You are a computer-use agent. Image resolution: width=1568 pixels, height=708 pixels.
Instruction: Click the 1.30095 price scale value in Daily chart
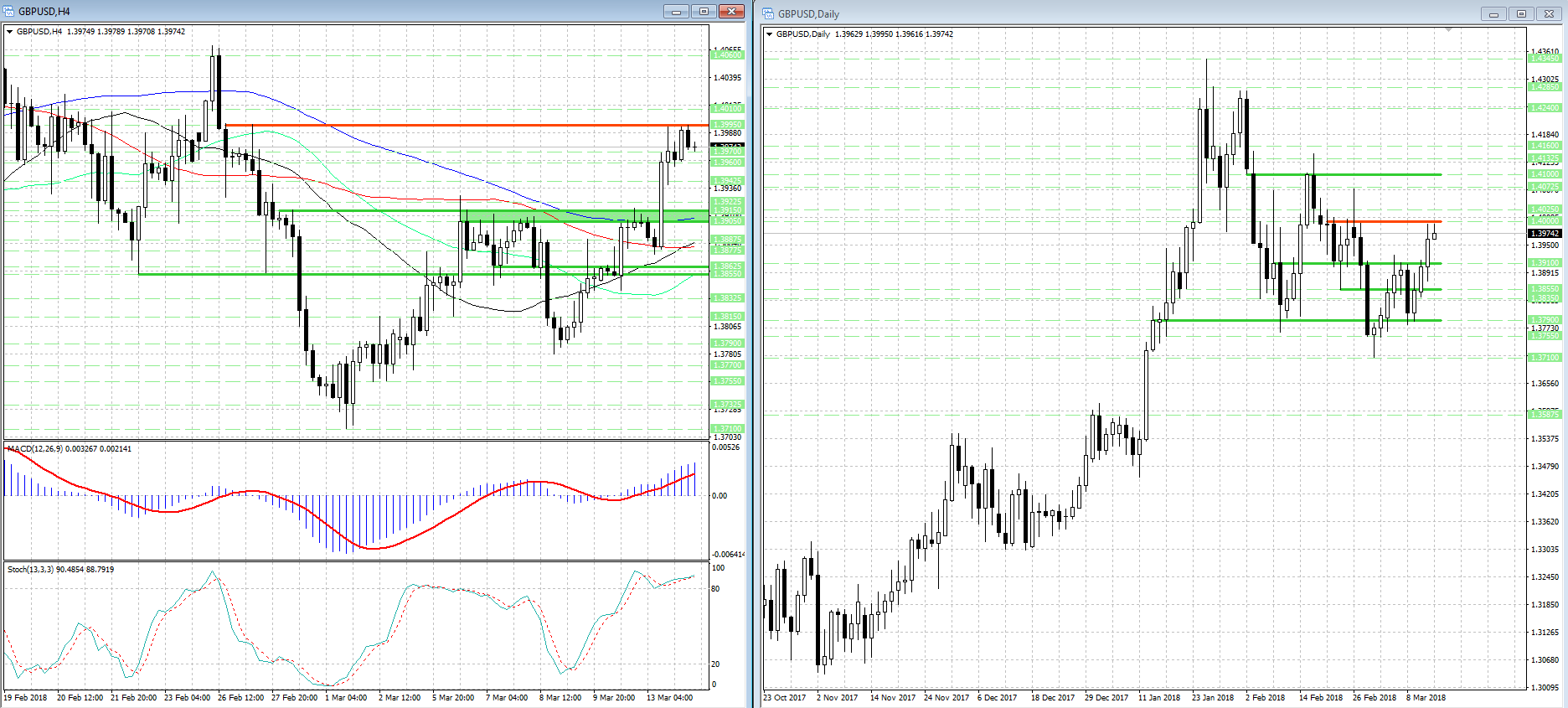click(1545, 687)
